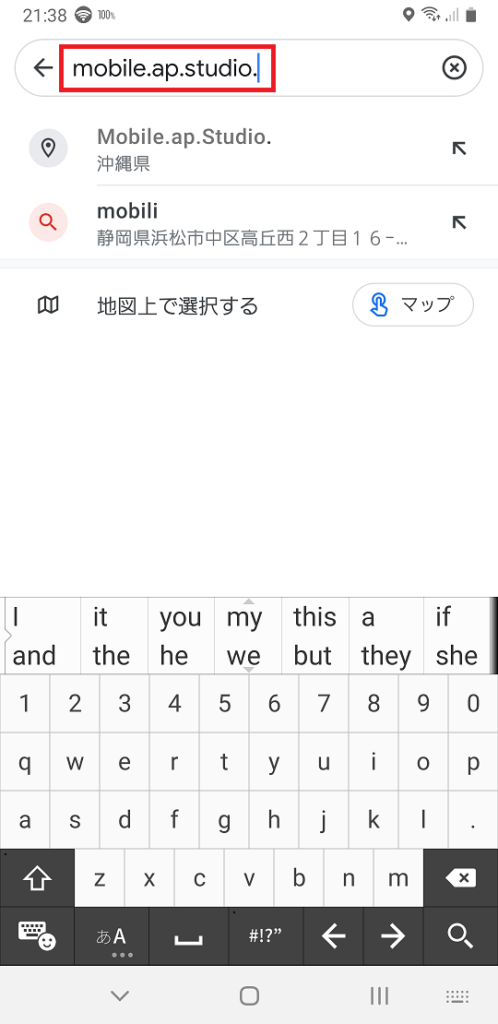The image size is (498, 1024).
Task: Open keyboard emoji and settings key
Action: click(x=37, y=936)
